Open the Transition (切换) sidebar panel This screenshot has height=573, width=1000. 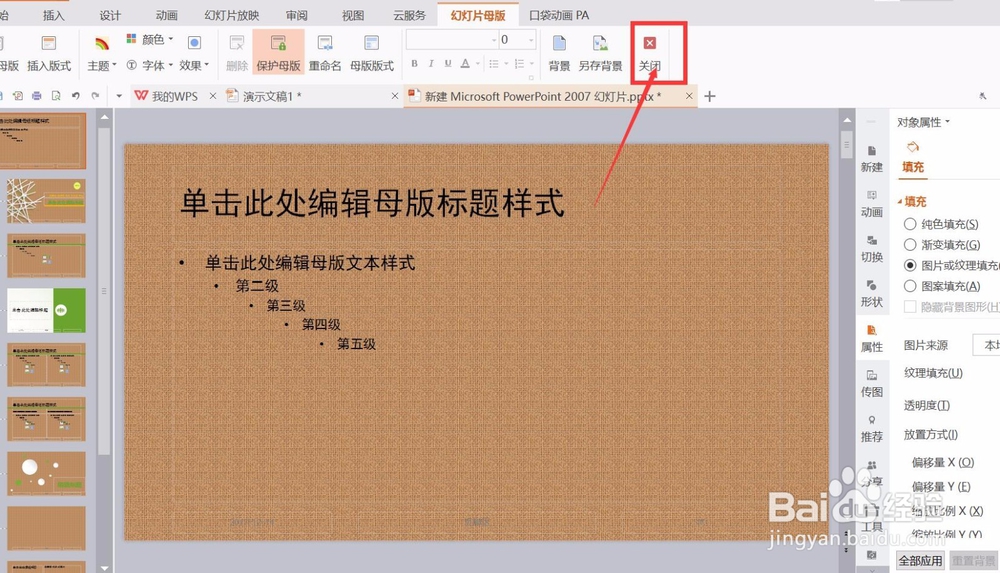coord(872,249)
